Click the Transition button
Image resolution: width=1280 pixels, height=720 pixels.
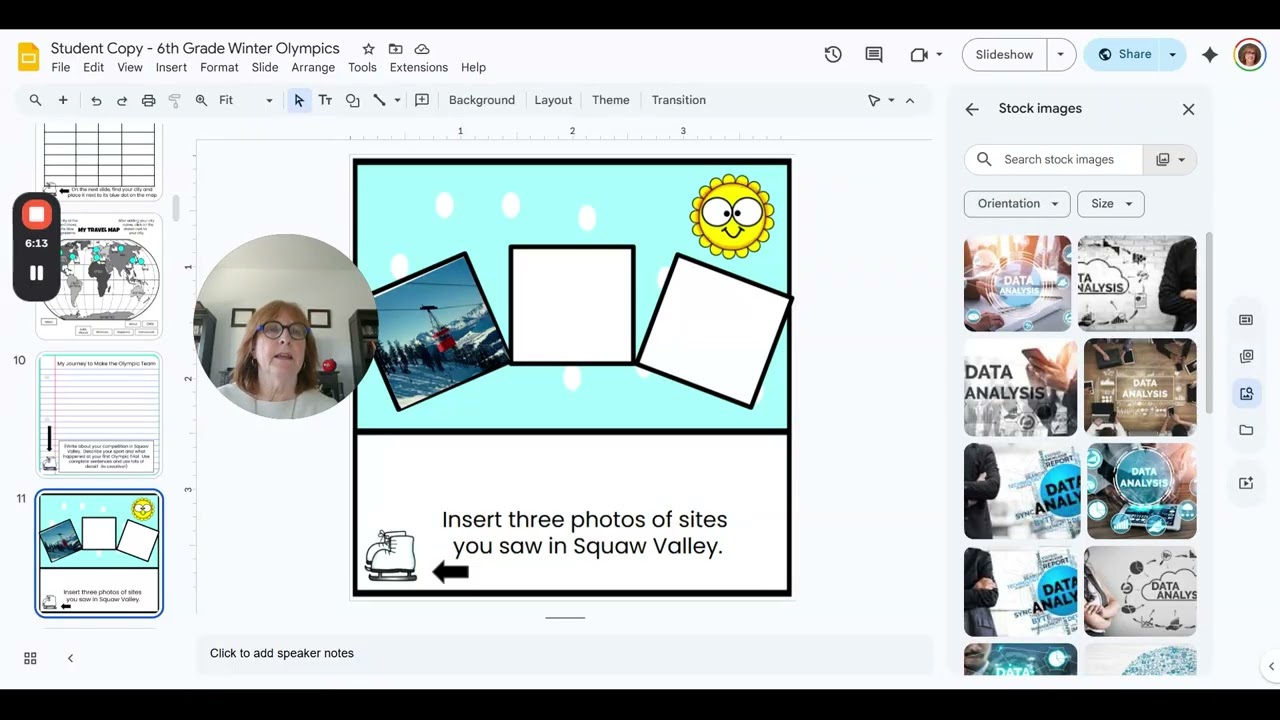tap(679, 100)
